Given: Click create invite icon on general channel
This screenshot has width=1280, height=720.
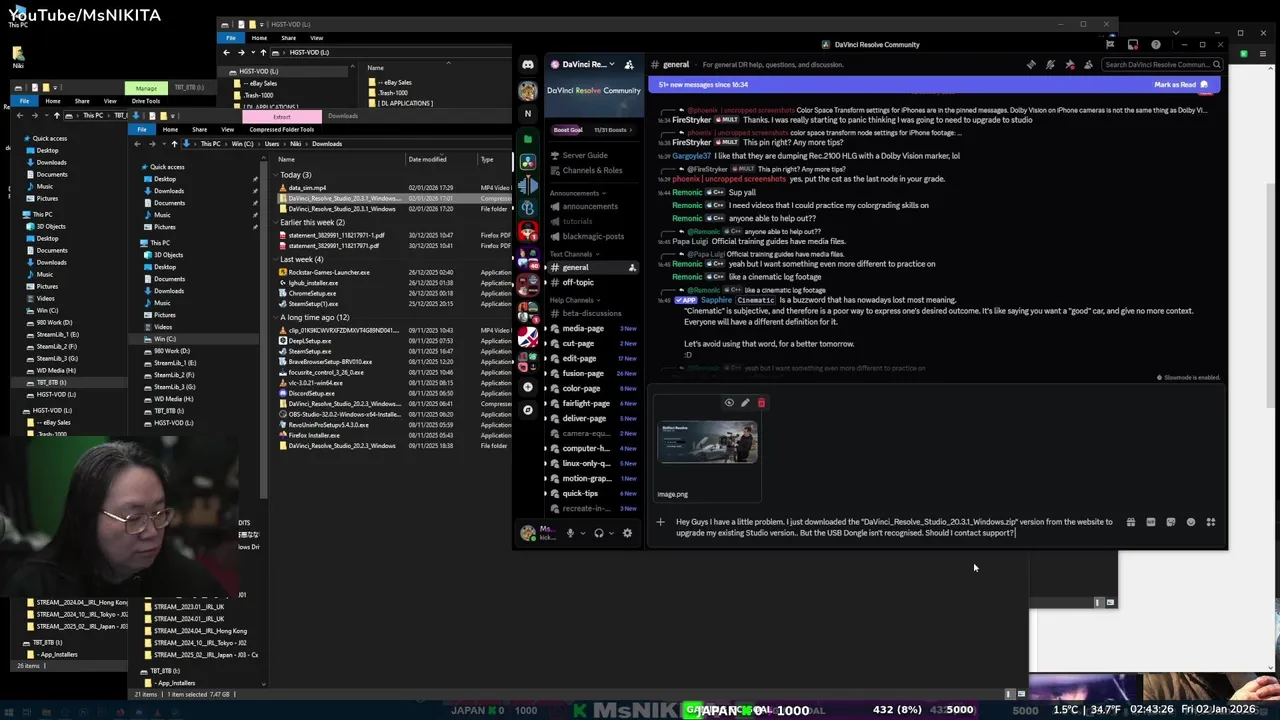Looking at the screenshot, I should [632, 268].
